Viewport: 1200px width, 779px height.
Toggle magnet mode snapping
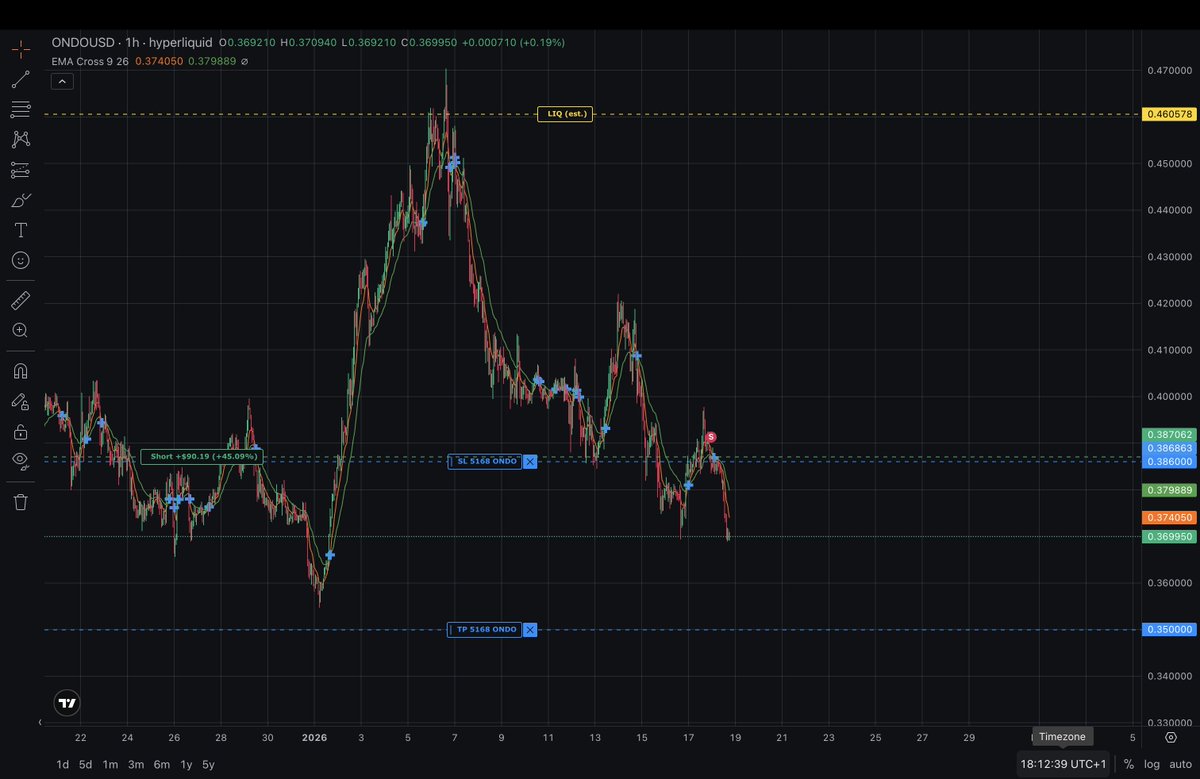(20, 371)
